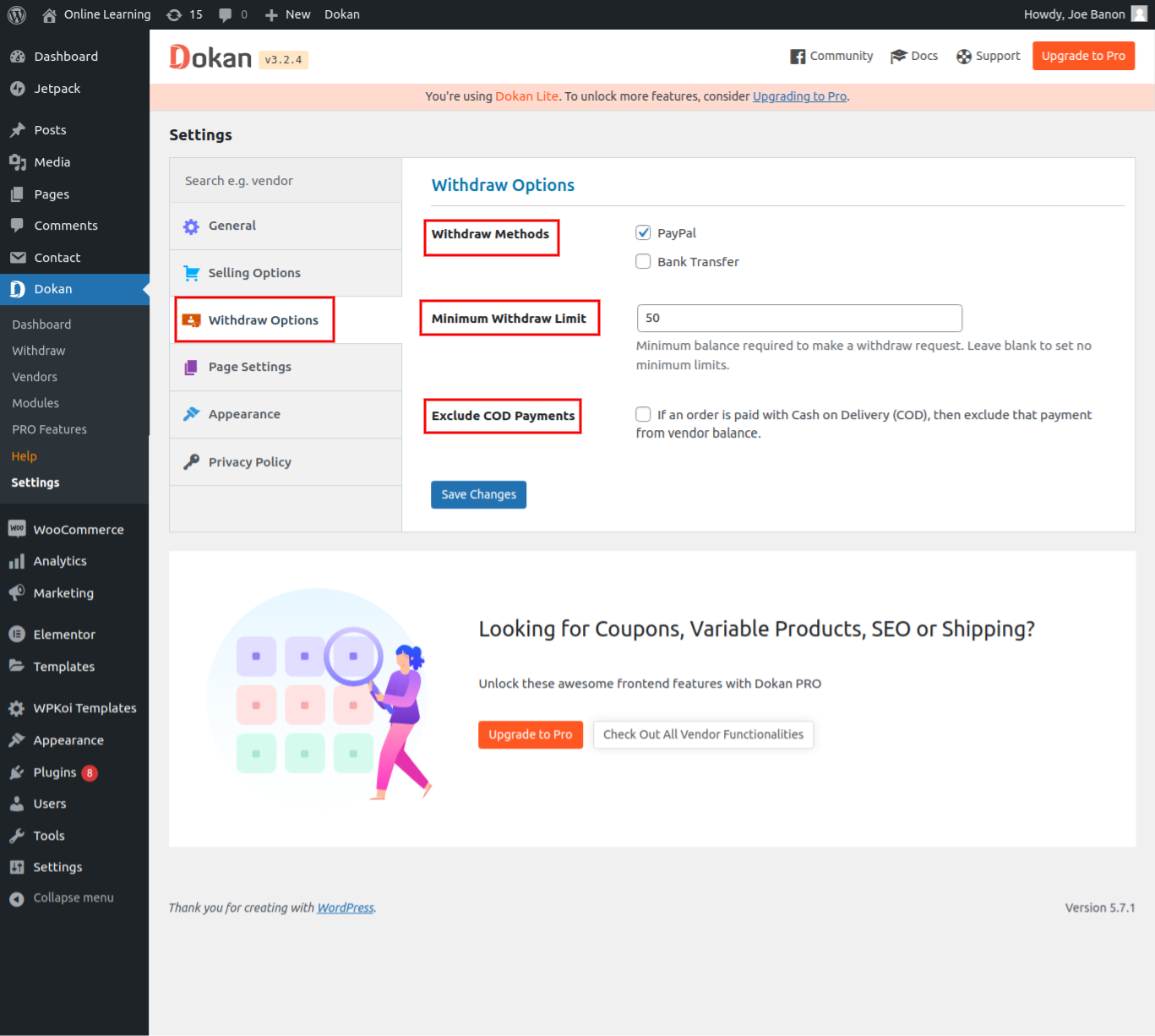Click the Analytics bar chart icon
This screenshot has height=1036, width=1155.
point(17,561)
